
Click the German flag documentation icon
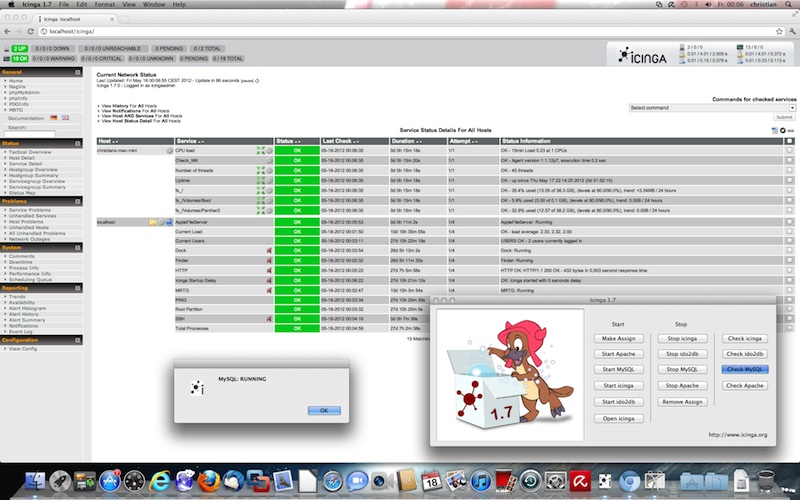pos(54,118)
